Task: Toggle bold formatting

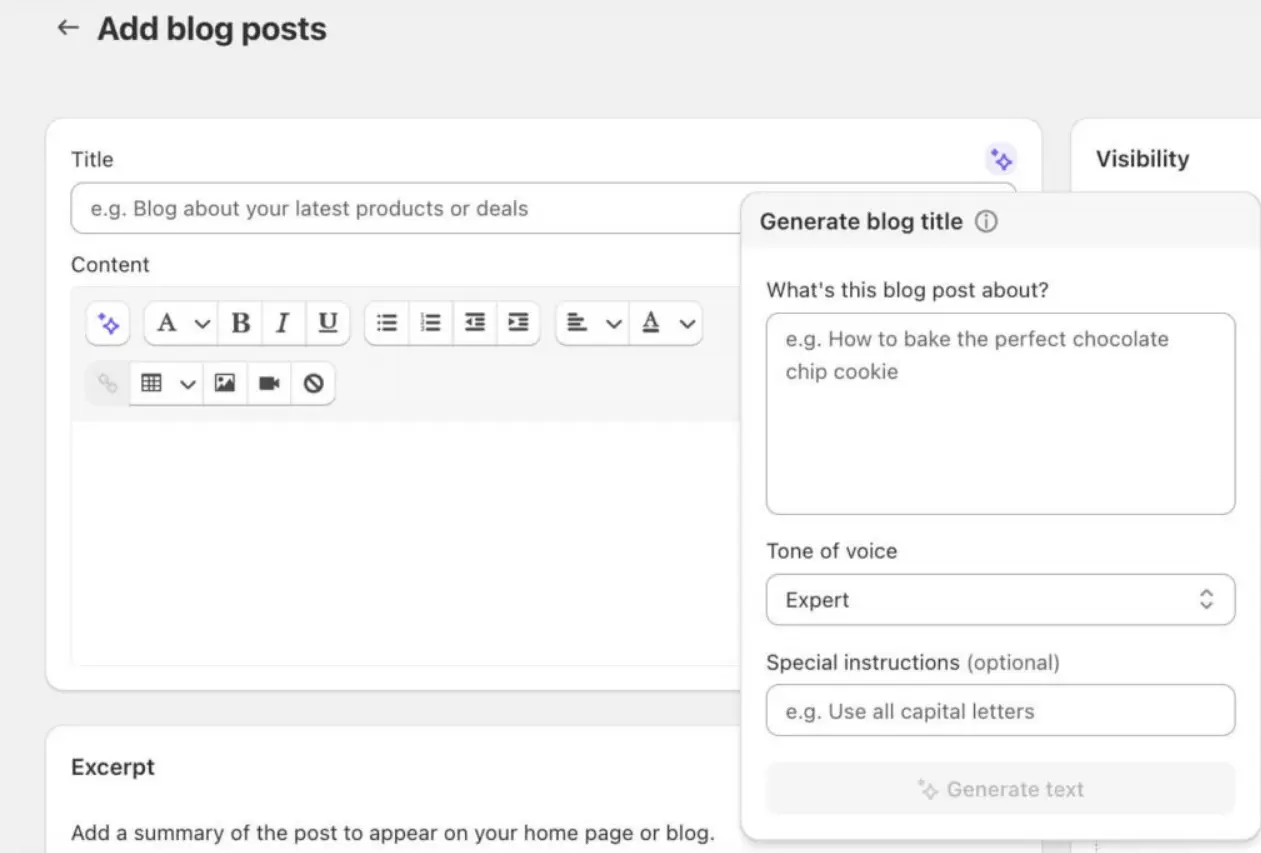Action: pos(240,324)
